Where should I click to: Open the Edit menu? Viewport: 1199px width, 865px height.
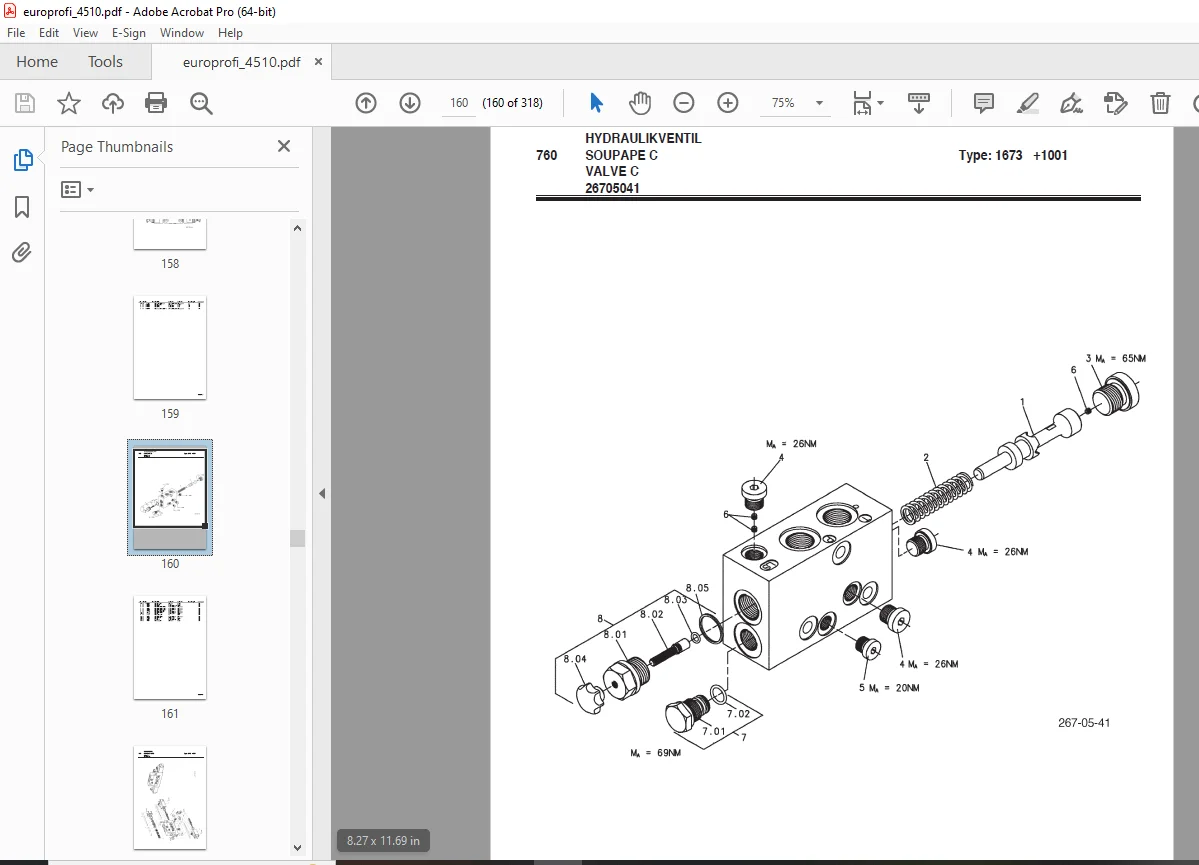(x=49, y=33)
